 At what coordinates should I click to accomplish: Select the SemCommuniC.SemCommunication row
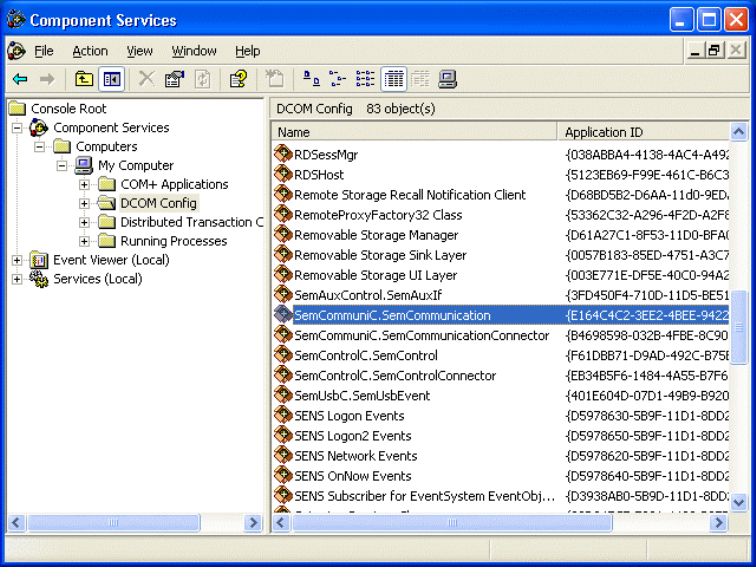(501, 315)
